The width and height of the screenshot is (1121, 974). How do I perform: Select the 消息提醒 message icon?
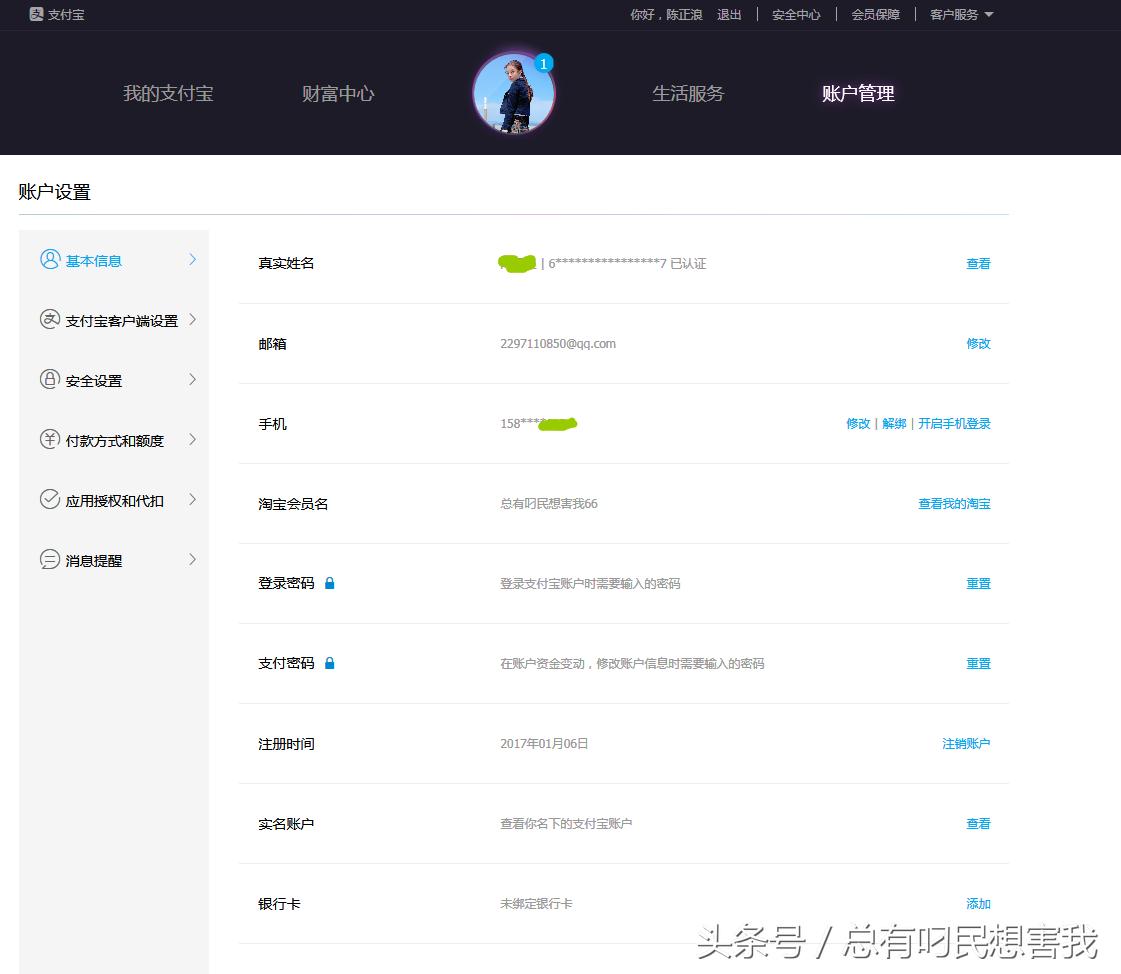(51, 559)
